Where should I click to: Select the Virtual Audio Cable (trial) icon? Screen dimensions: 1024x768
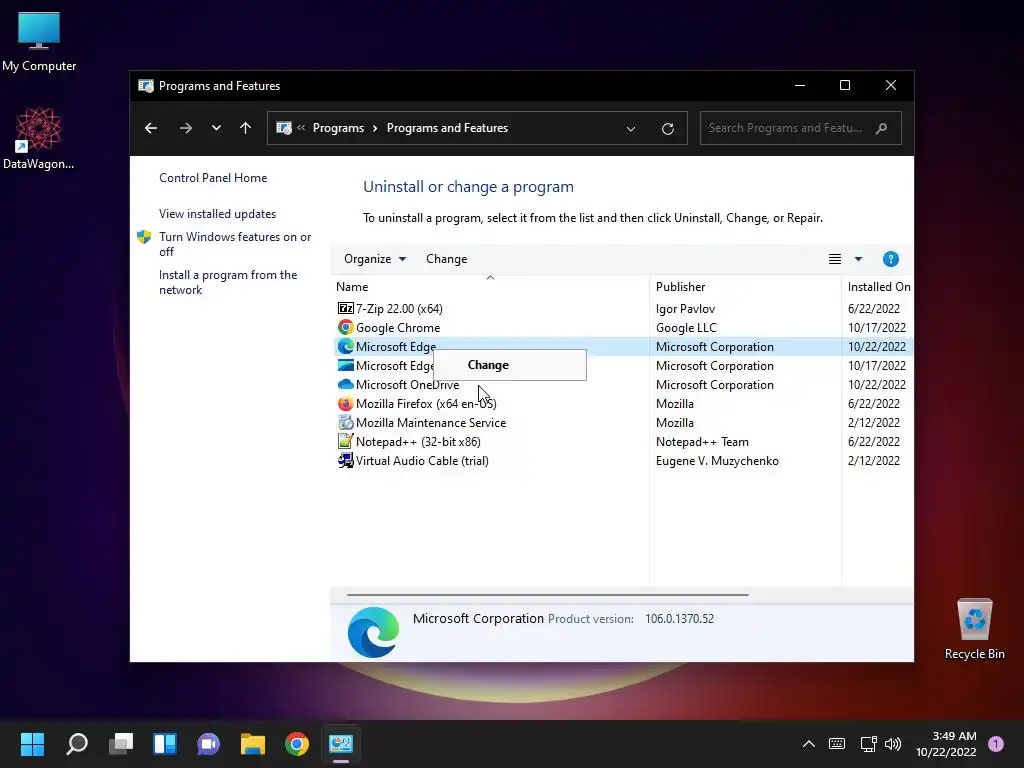point(345,460)
